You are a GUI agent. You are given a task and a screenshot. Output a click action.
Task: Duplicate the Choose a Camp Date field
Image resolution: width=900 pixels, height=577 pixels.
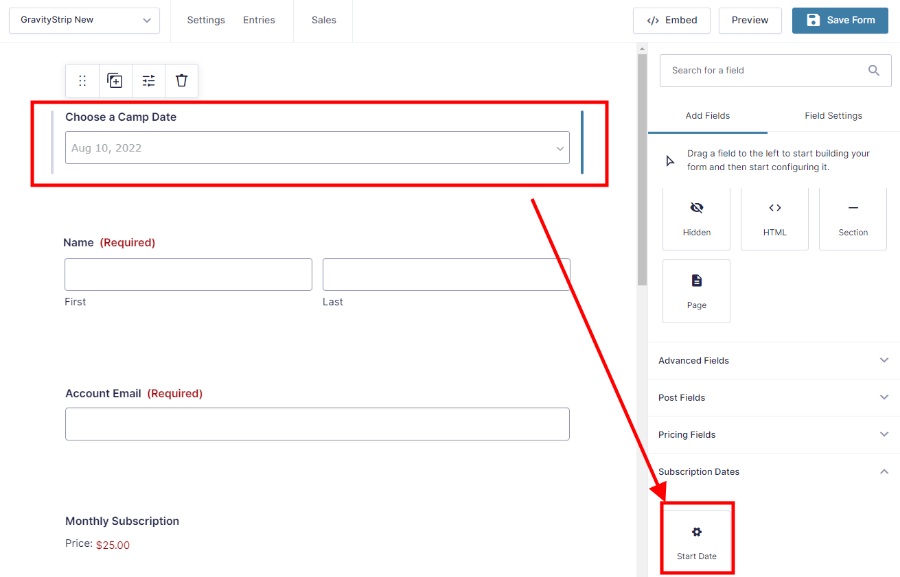(115, 81)
